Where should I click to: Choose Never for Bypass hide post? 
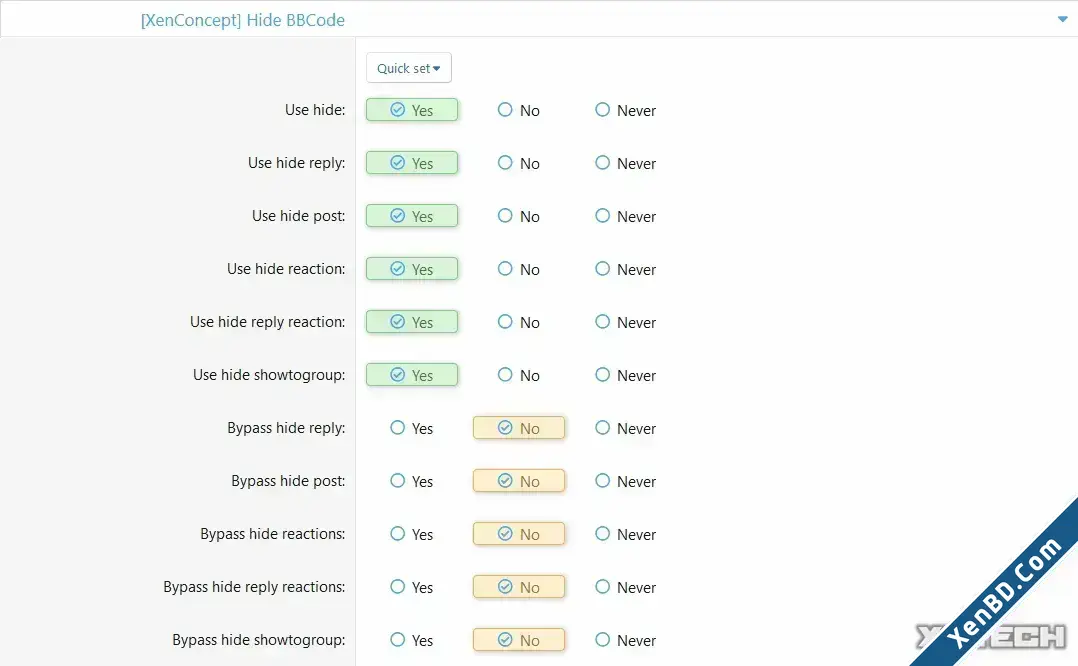coord(625,480)
